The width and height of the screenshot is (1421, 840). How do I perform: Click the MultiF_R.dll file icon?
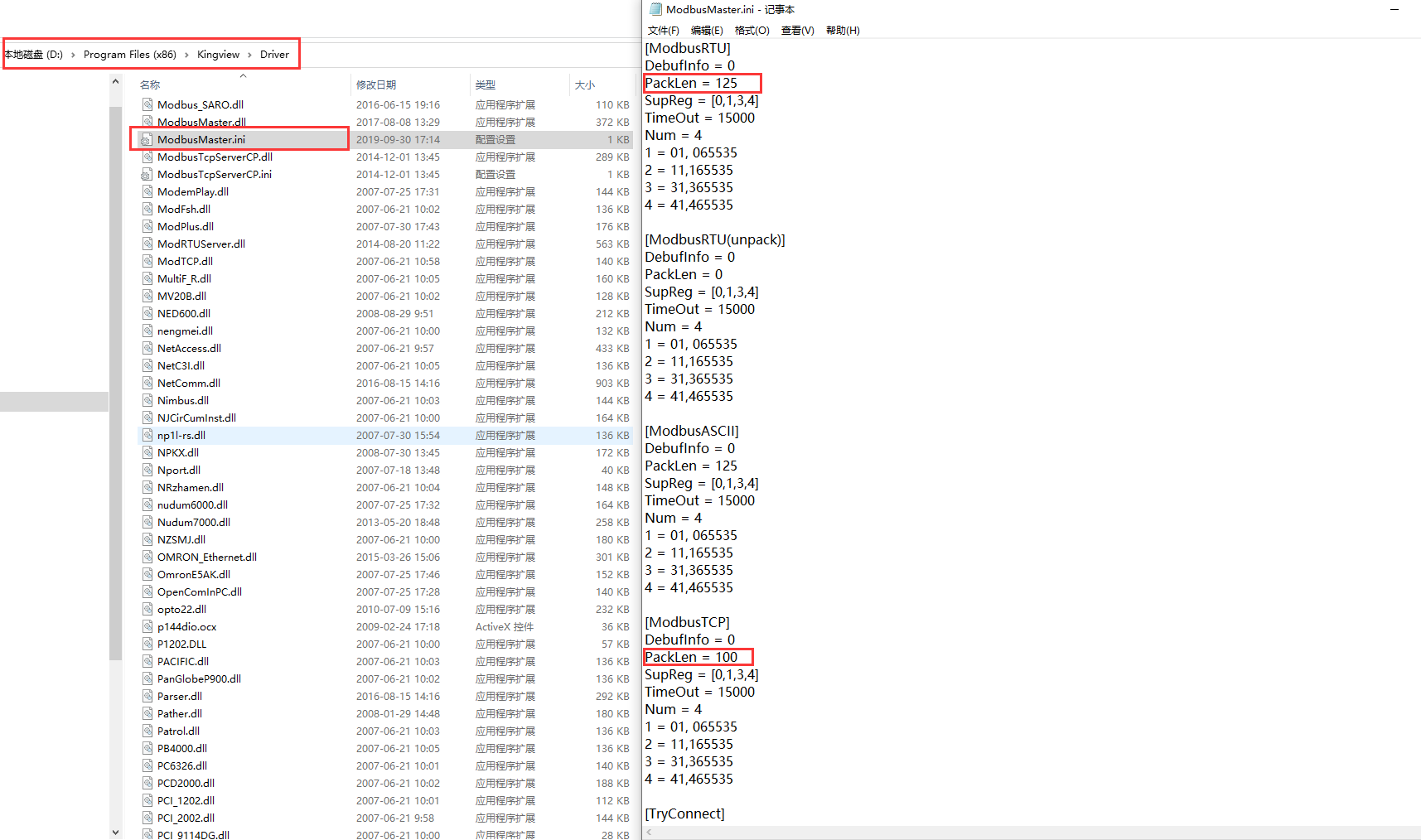click(x=147, y=278)
